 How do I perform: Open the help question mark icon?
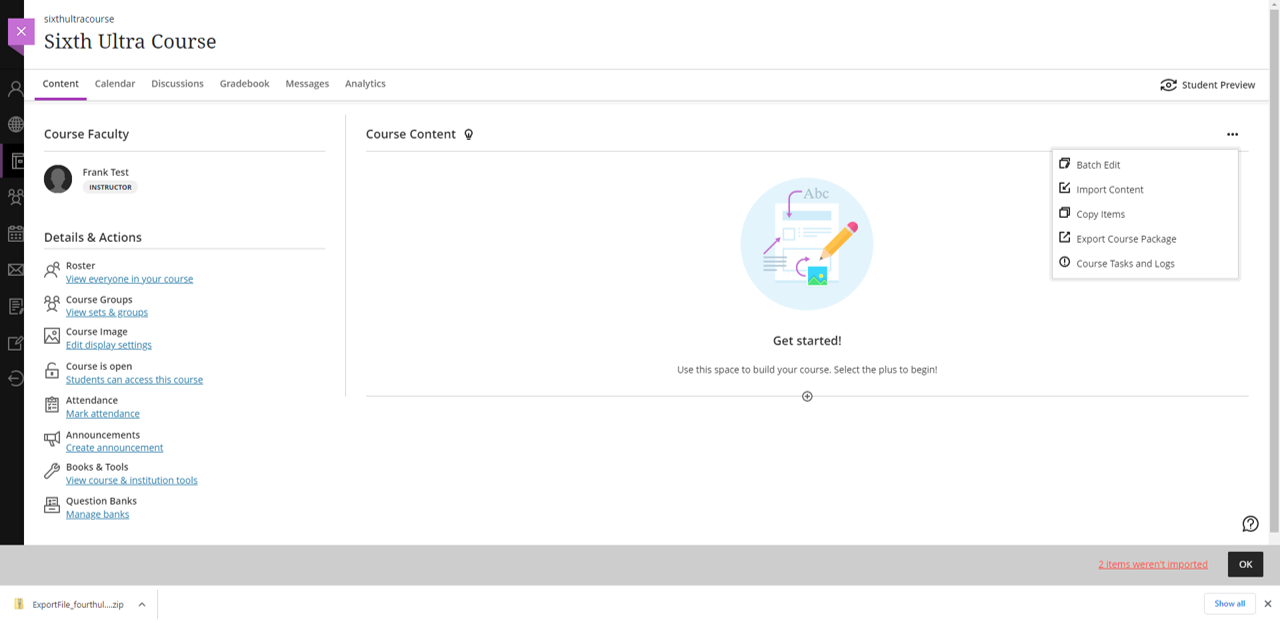click(x=1250, y=524)
